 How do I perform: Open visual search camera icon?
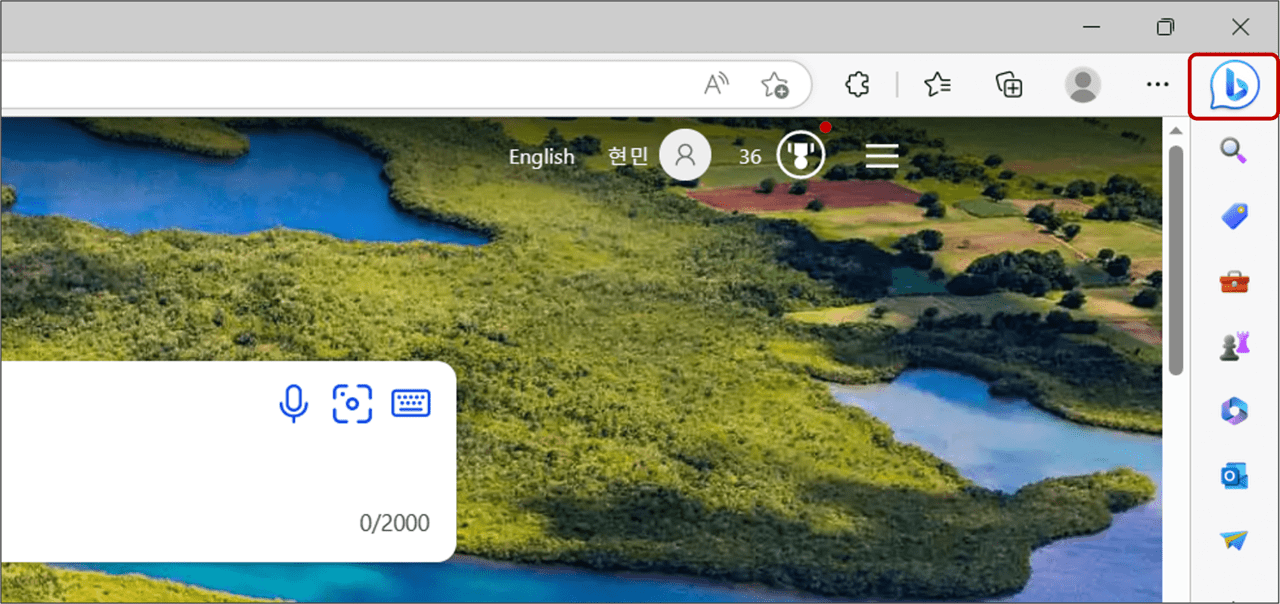[x=352, y=403]
